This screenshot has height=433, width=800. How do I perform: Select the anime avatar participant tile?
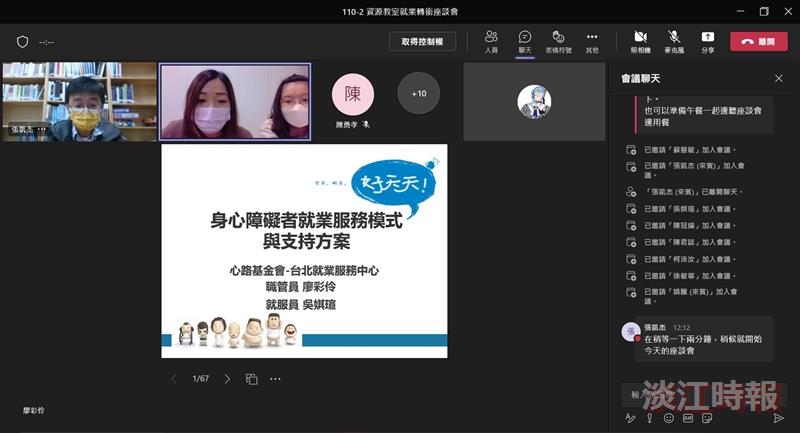534,101
